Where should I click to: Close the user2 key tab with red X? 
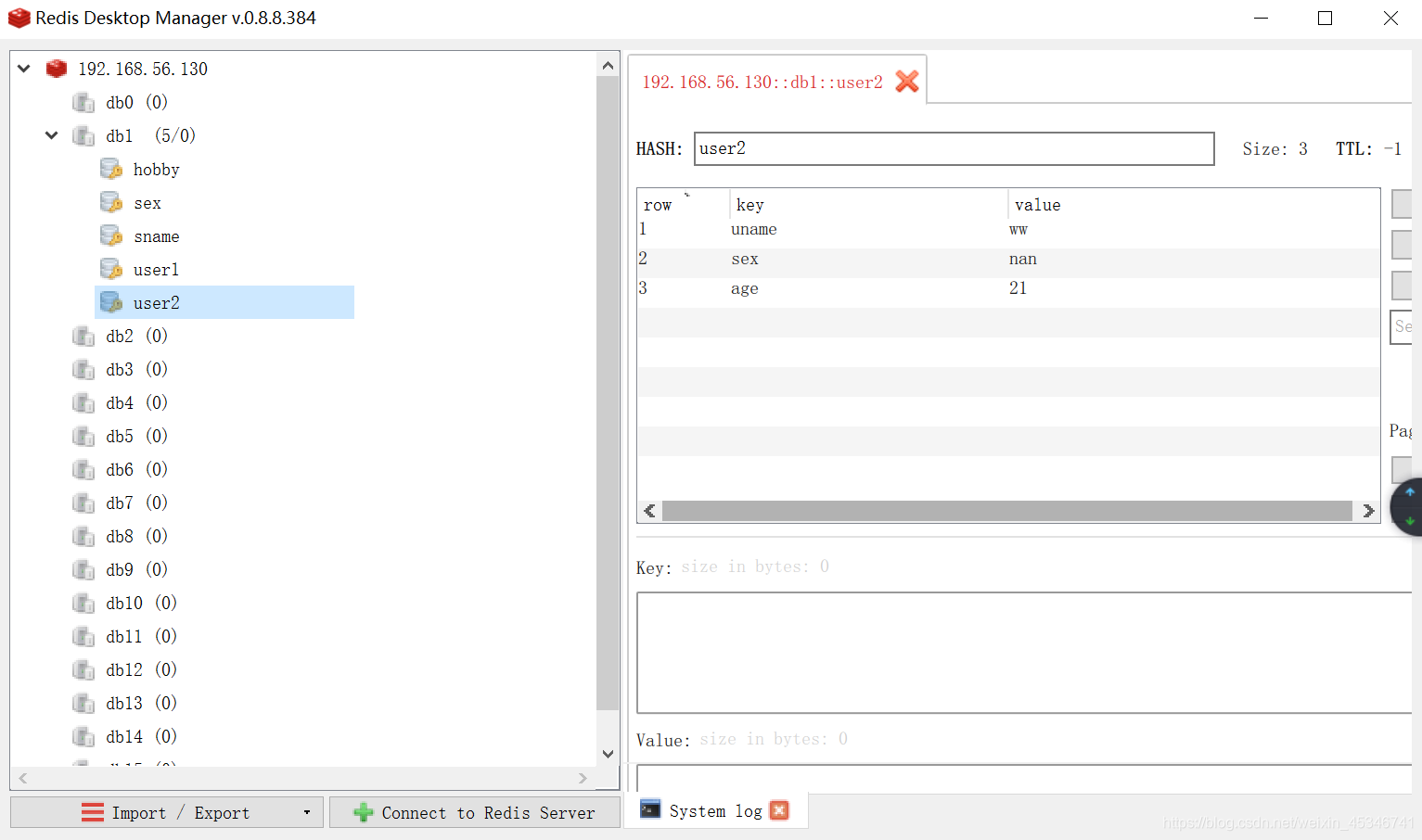tap(907, 82)
